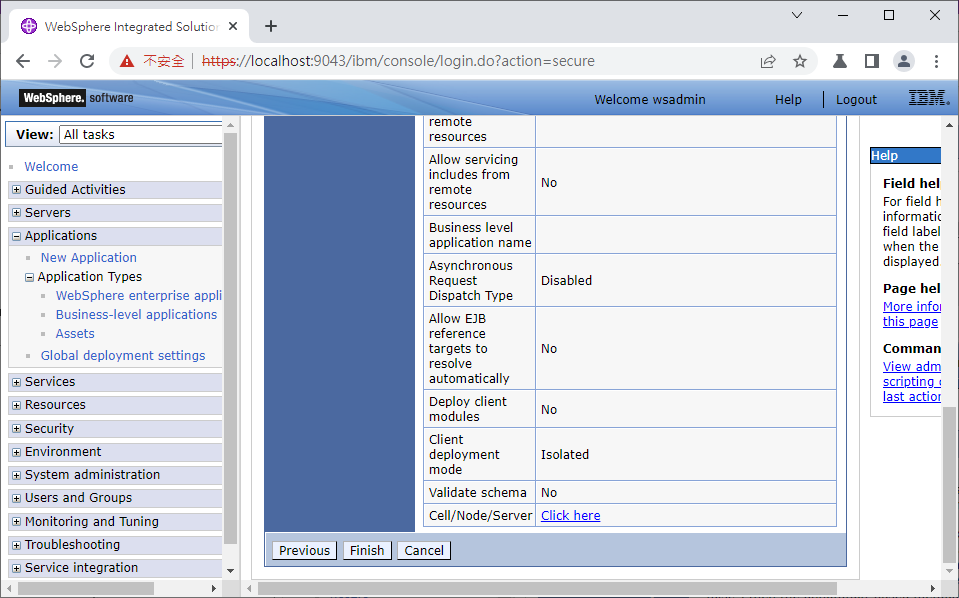959x598 pixels.
Task: Expand Service integration section
Action: pos(17,569)
